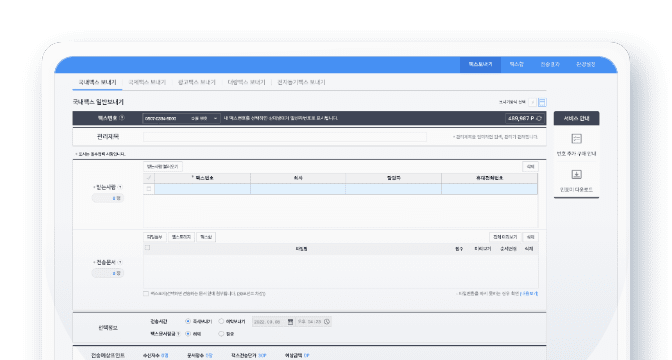Check the box in the first recipient row
672x360 pixels.
(149, 189)
